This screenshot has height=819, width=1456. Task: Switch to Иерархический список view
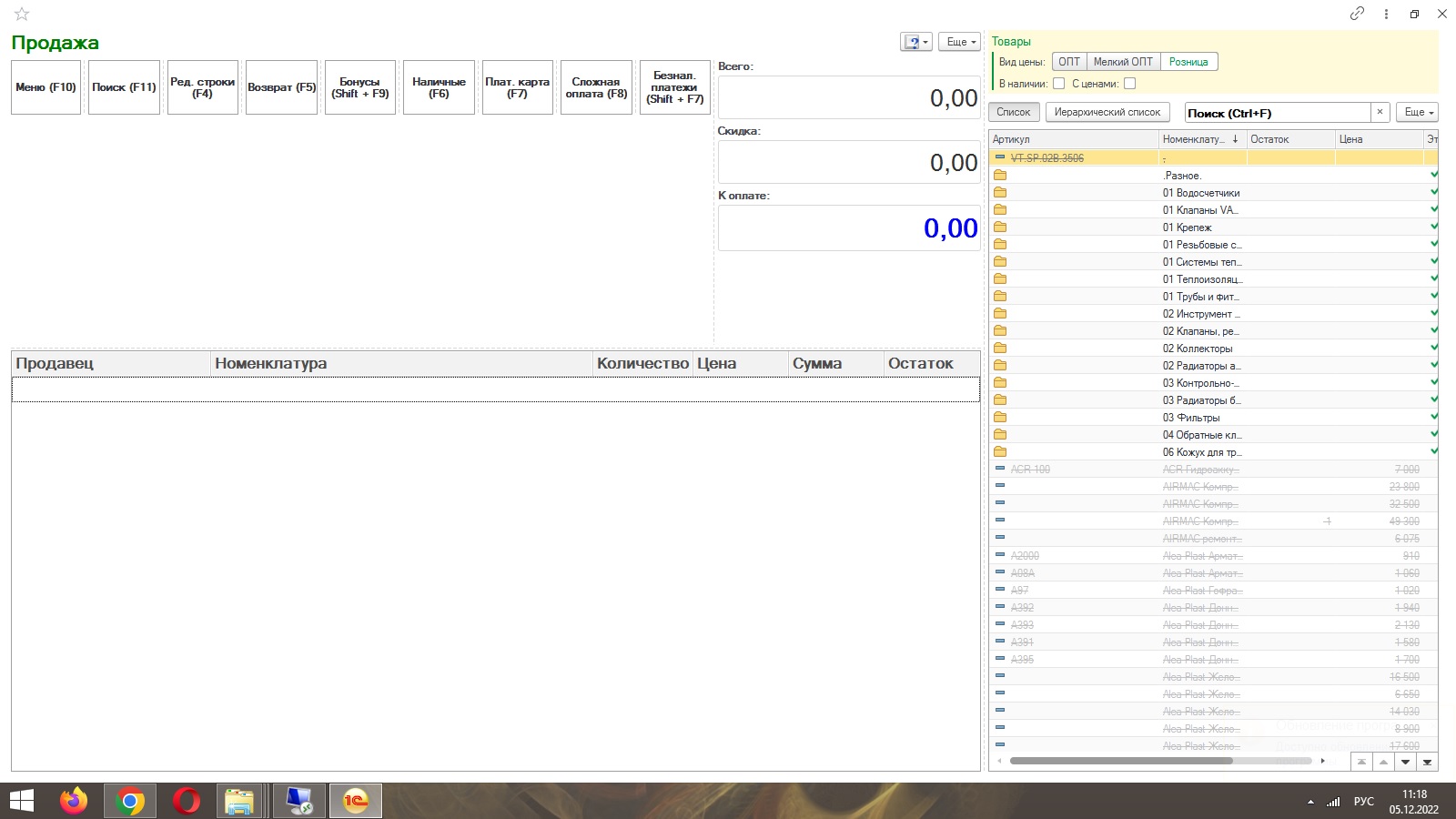1107,112
